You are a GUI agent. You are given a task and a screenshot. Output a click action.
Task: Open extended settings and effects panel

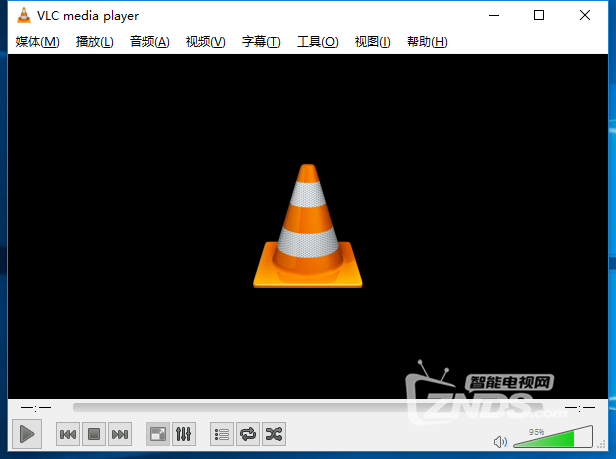pos(184,434)
